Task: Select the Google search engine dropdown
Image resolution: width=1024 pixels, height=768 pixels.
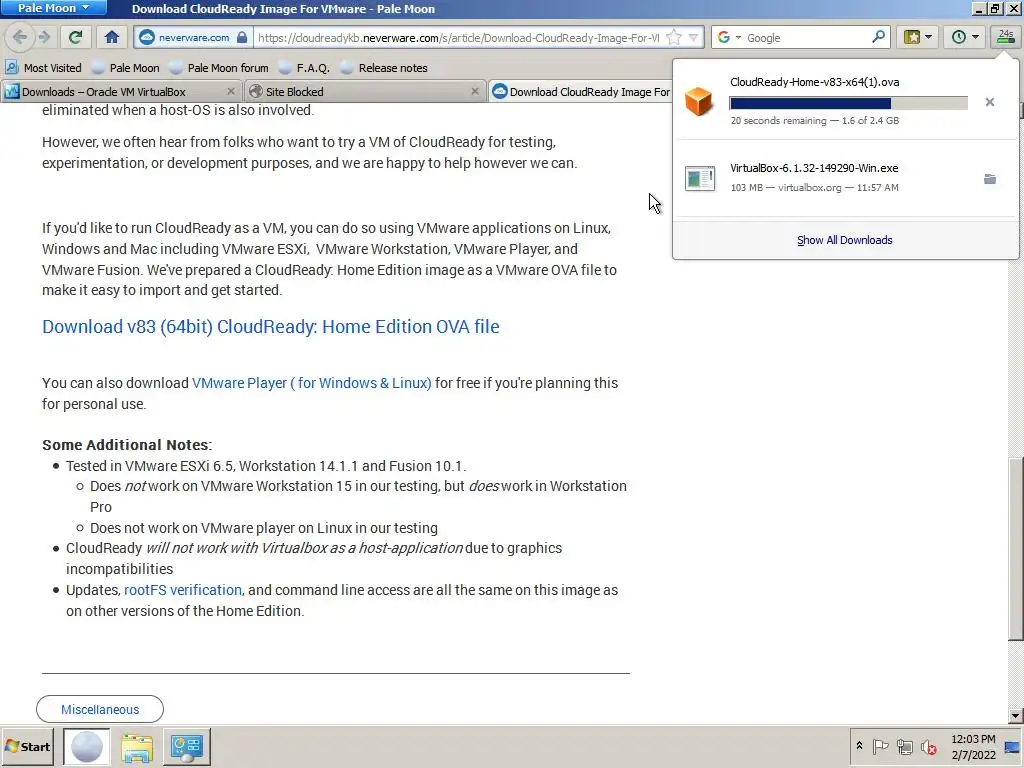Action: tap(729, 37)
